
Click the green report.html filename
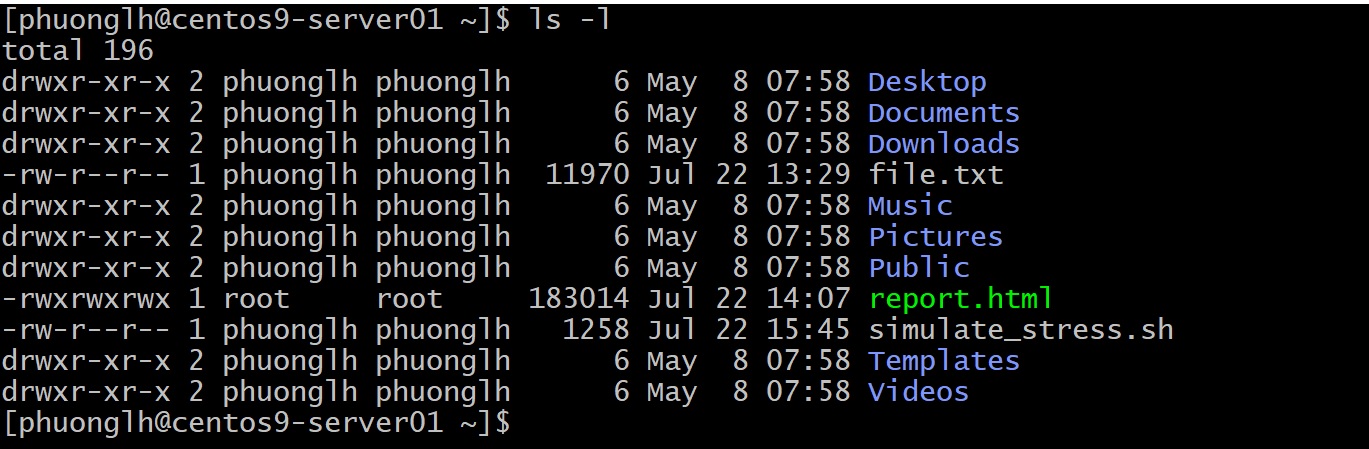click(x=960, y=299)
